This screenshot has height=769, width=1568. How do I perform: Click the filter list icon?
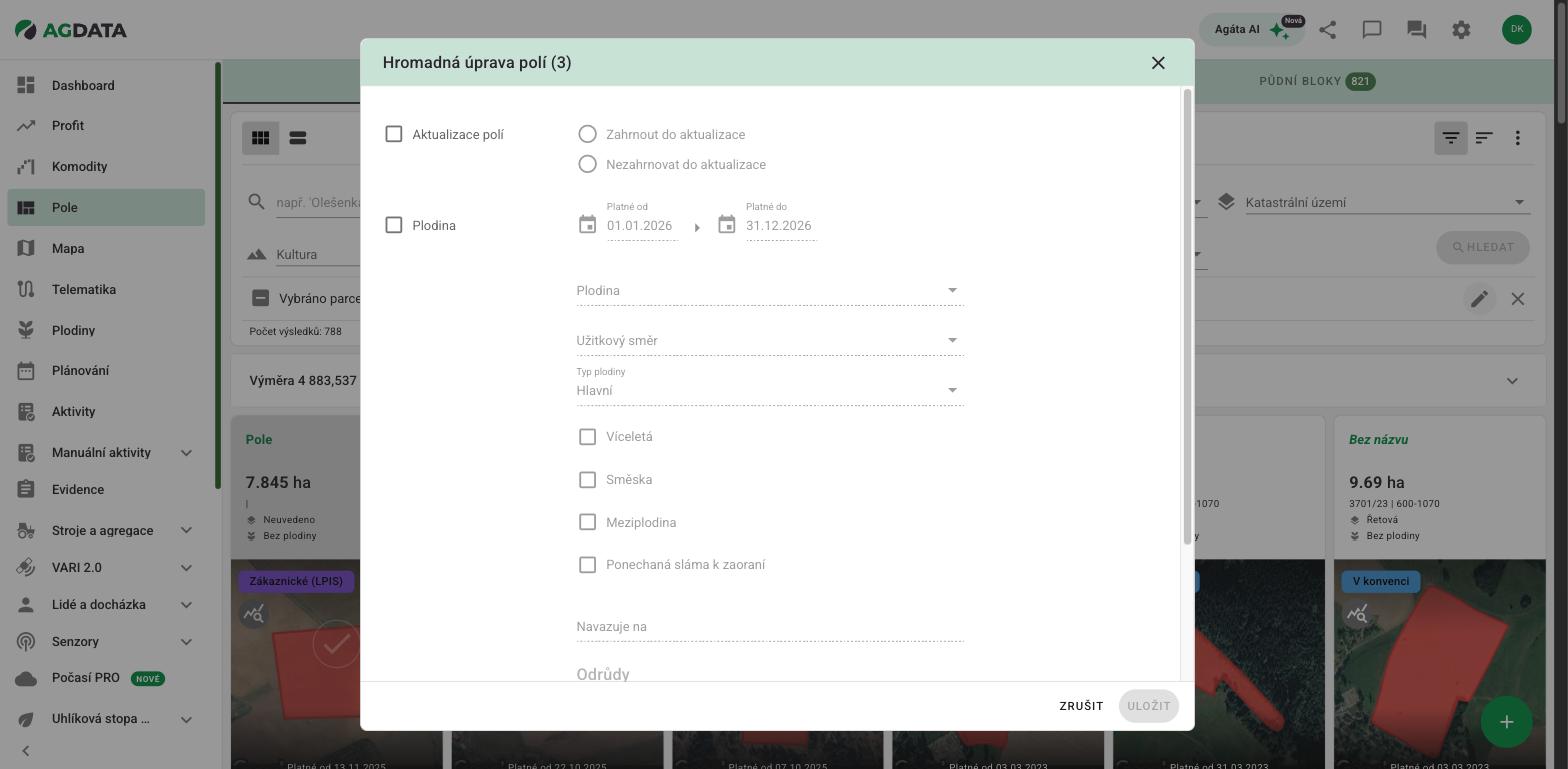point(1451,138)
